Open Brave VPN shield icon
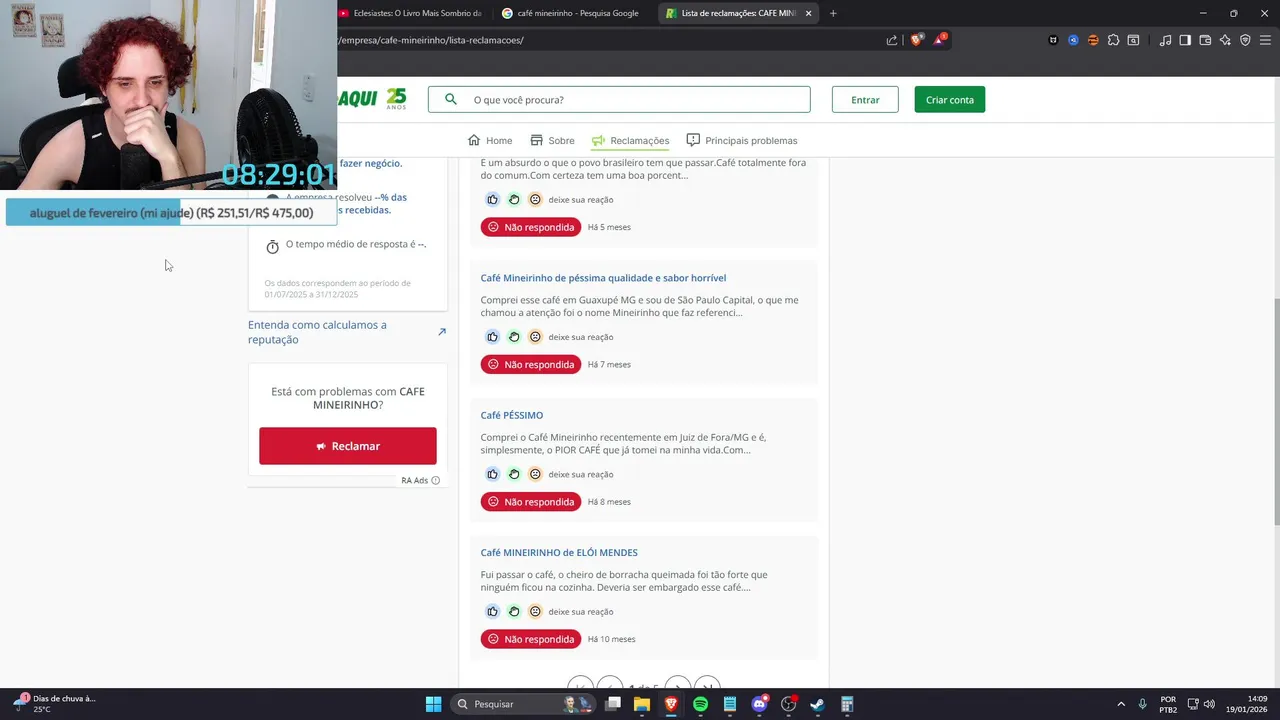Screen dimensions: 1280x720 coord(1245,40)
